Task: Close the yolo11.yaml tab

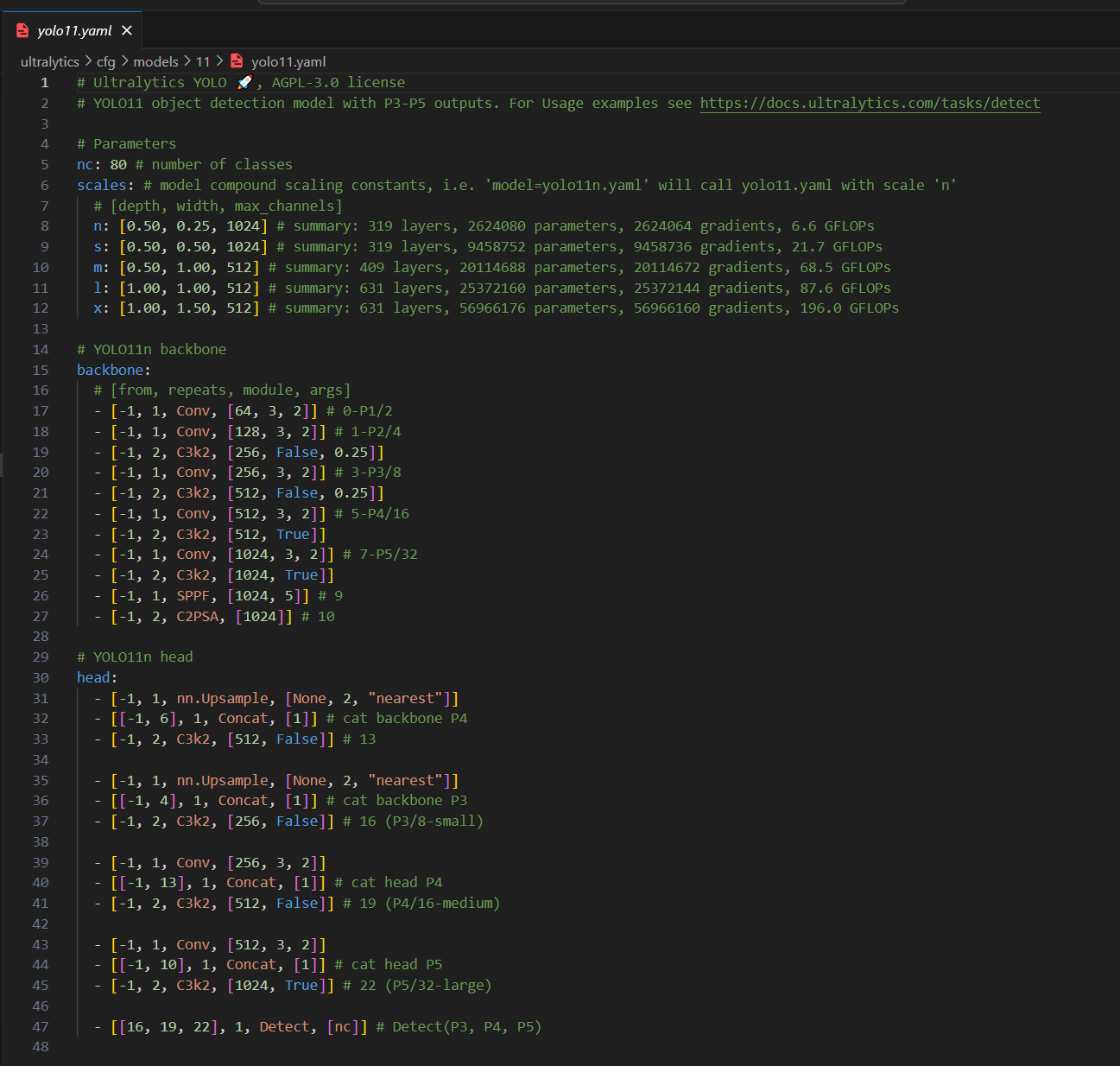Action: (x=127, y=30)
